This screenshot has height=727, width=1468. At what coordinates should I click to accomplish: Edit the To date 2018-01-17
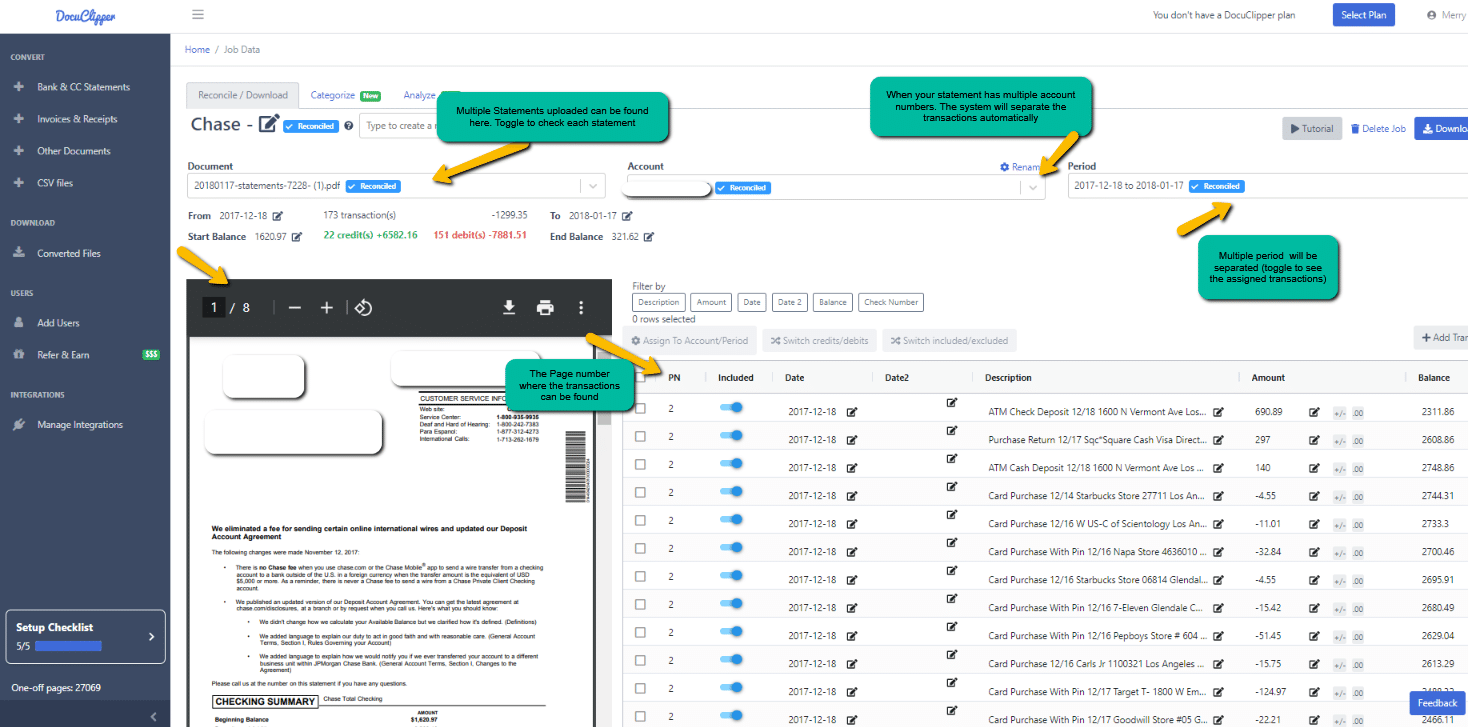pyautogui.click(x=627, y=216)
